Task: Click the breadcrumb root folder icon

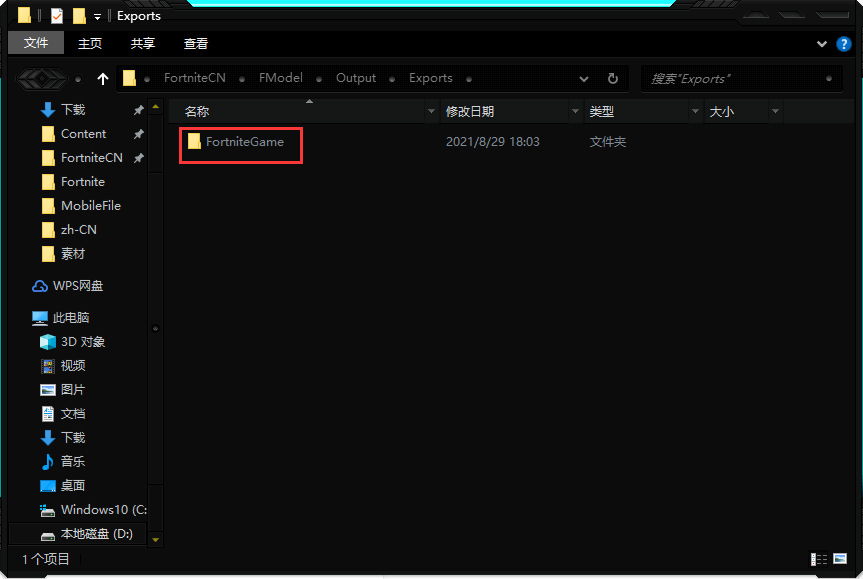Action: click(129, 78)
